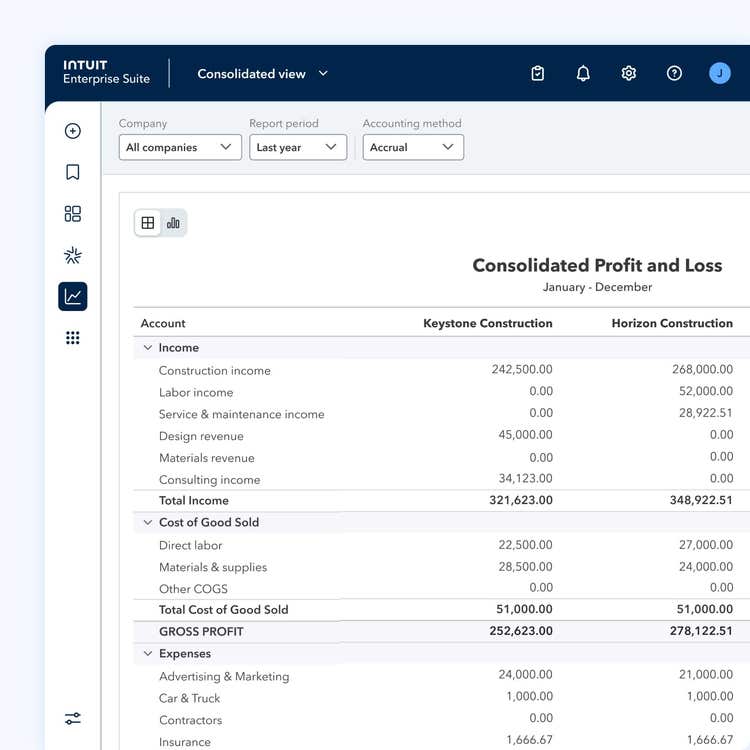Screen dimensions: 750x750
Task: Open the Company All companies dropdown
Action: [x=180, y=147]
